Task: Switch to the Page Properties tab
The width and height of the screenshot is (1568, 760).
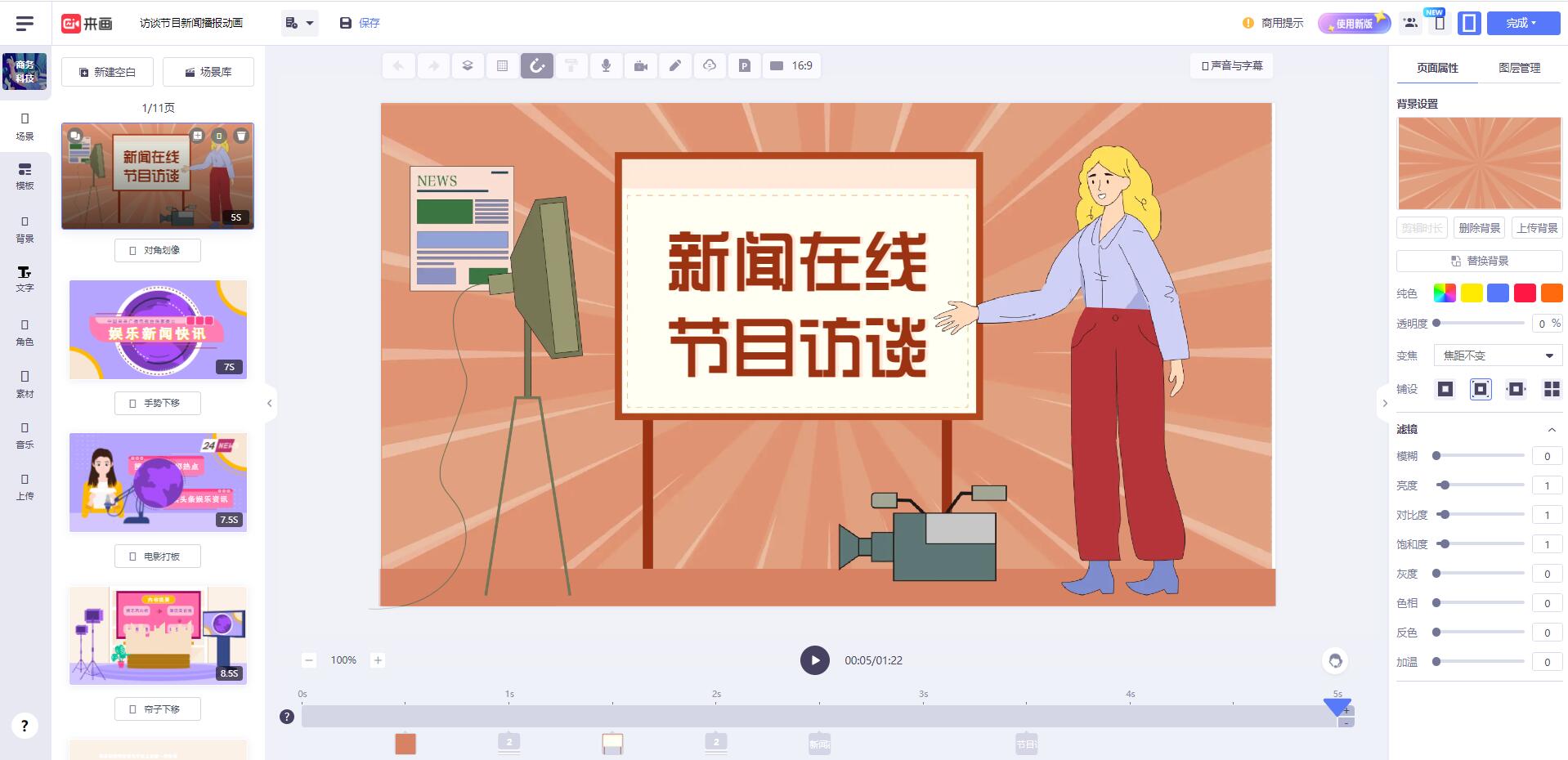Action: coord(1437,68)
